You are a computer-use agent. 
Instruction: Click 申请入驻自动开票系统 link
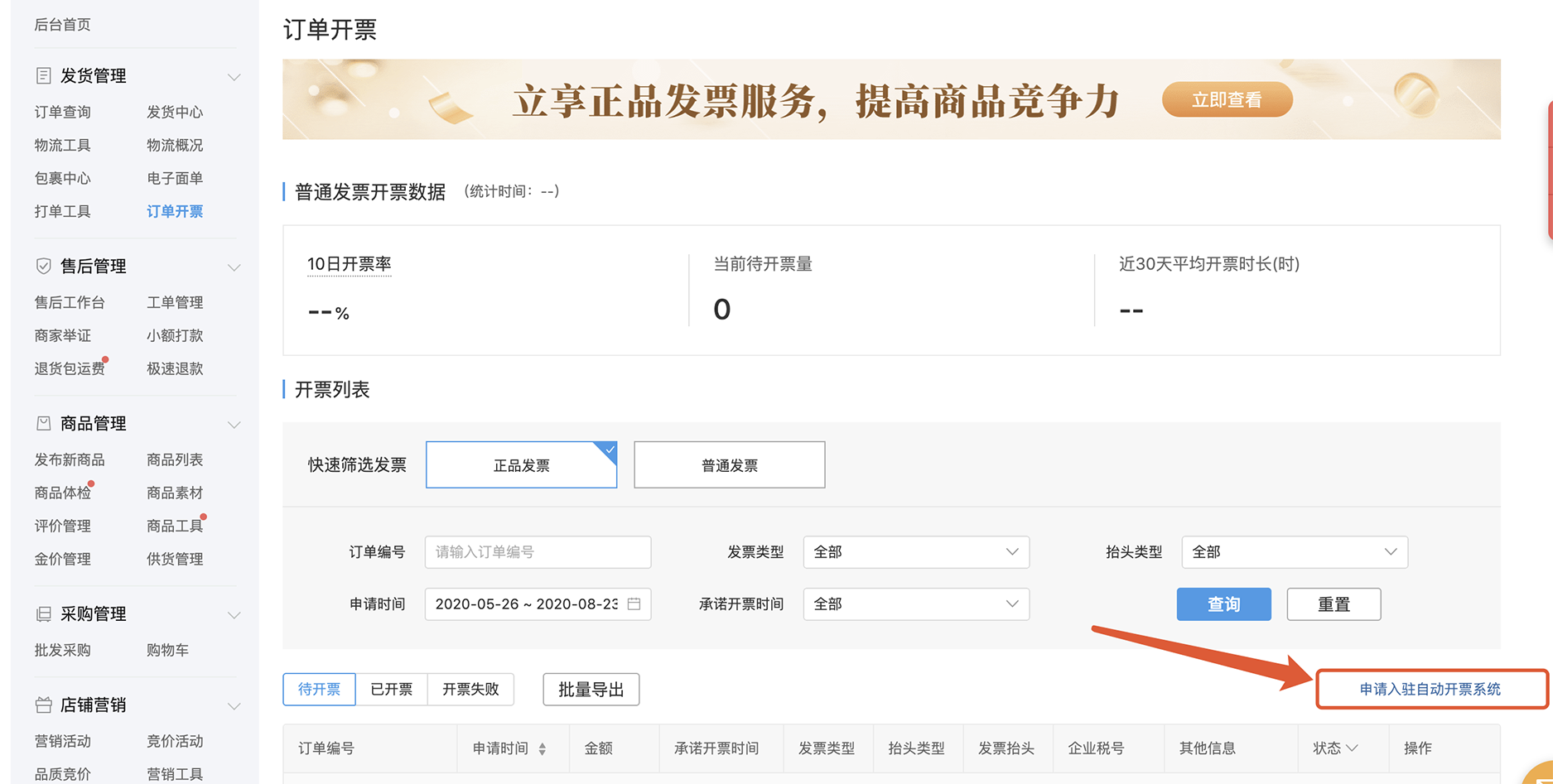1430,690
